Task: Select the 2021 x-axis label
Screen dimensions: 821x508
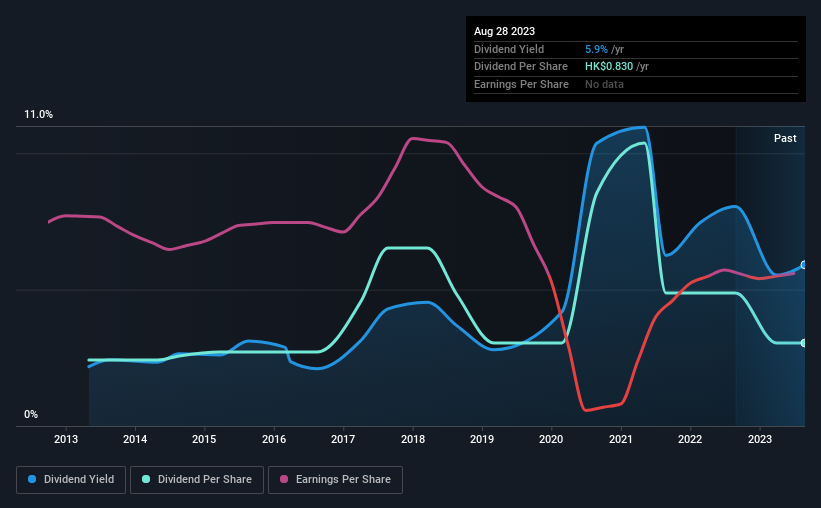Action: [621, 439]
